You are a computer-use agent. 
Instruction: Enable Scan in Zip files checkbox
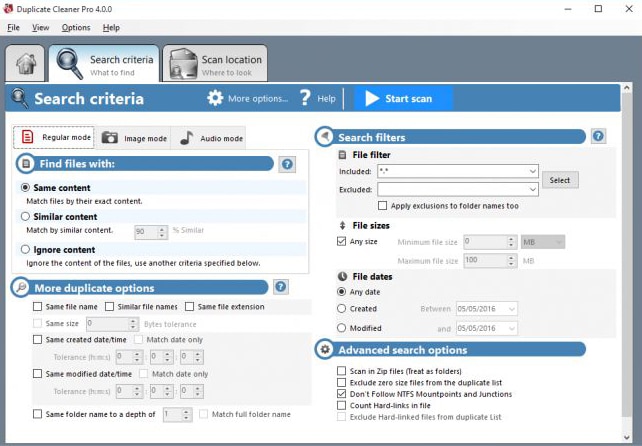[x=341, y=371]
